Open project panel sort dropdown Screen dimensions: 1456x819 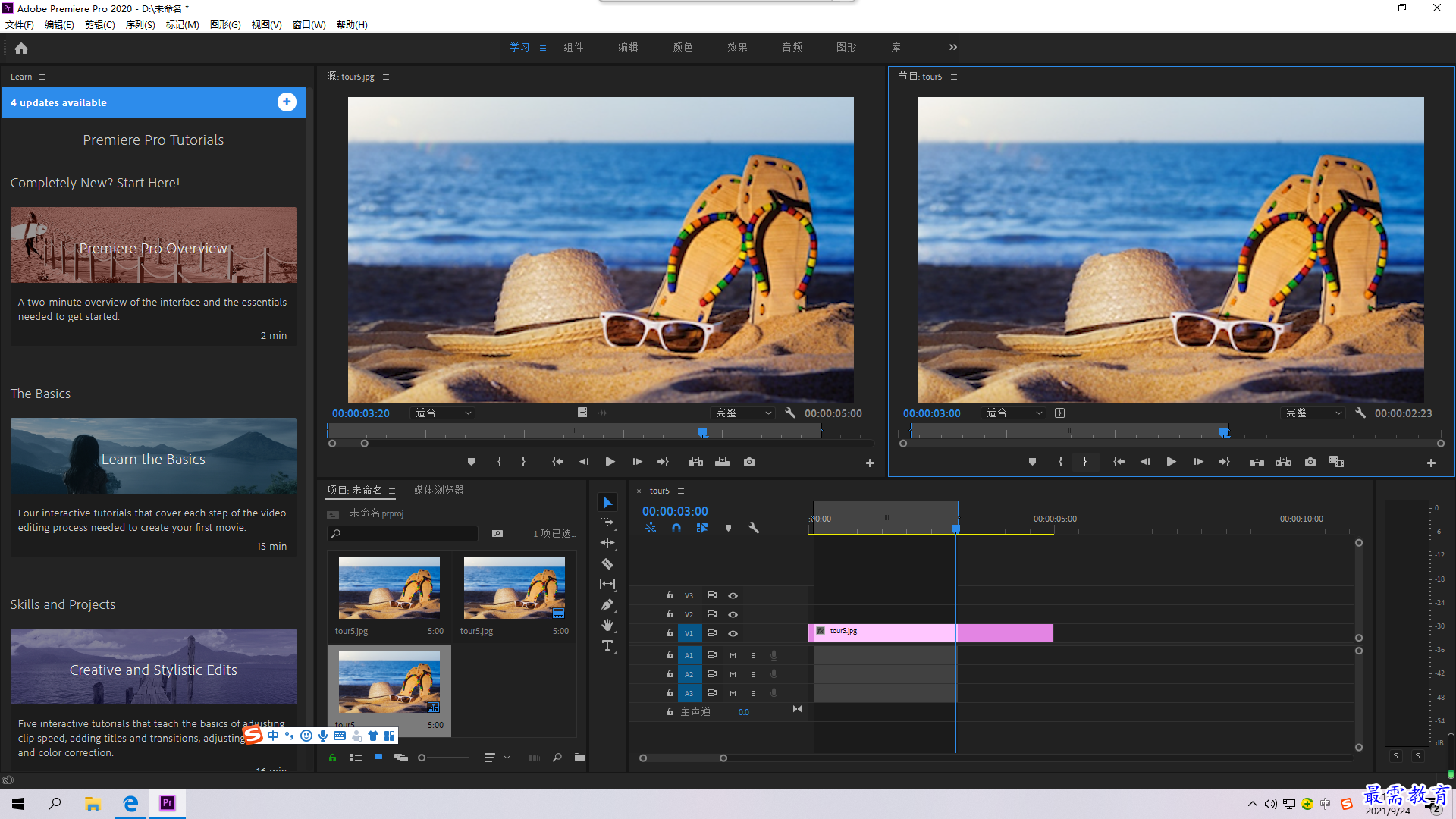pyautogui.click(x=497, y=758)
